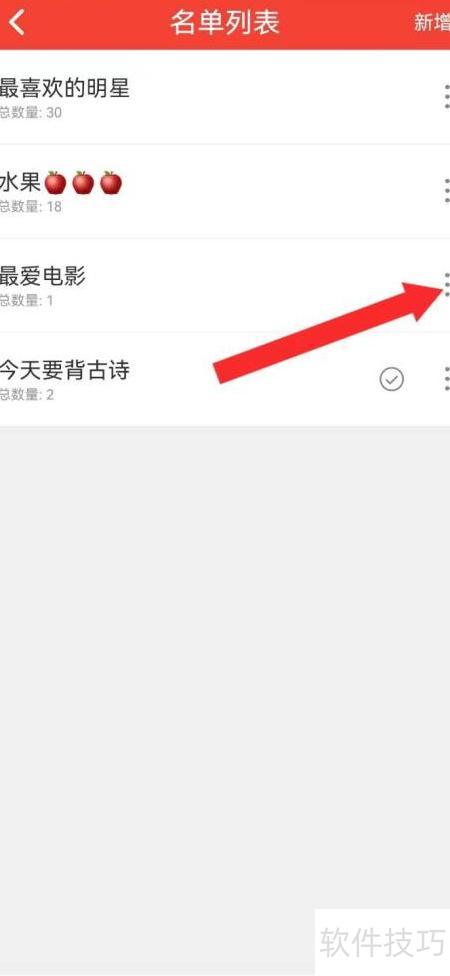Click the apple emojis in 水果 title

[x=83, y=183]
